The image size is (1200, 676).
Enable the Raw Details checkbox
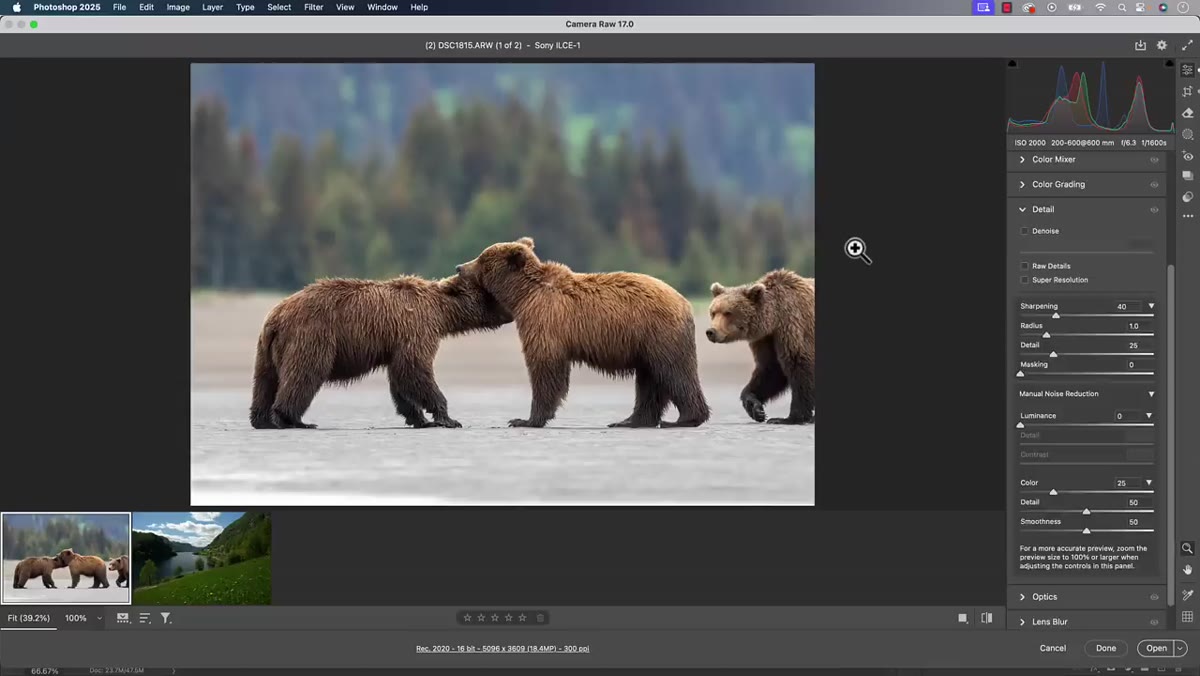point(1024,266)
